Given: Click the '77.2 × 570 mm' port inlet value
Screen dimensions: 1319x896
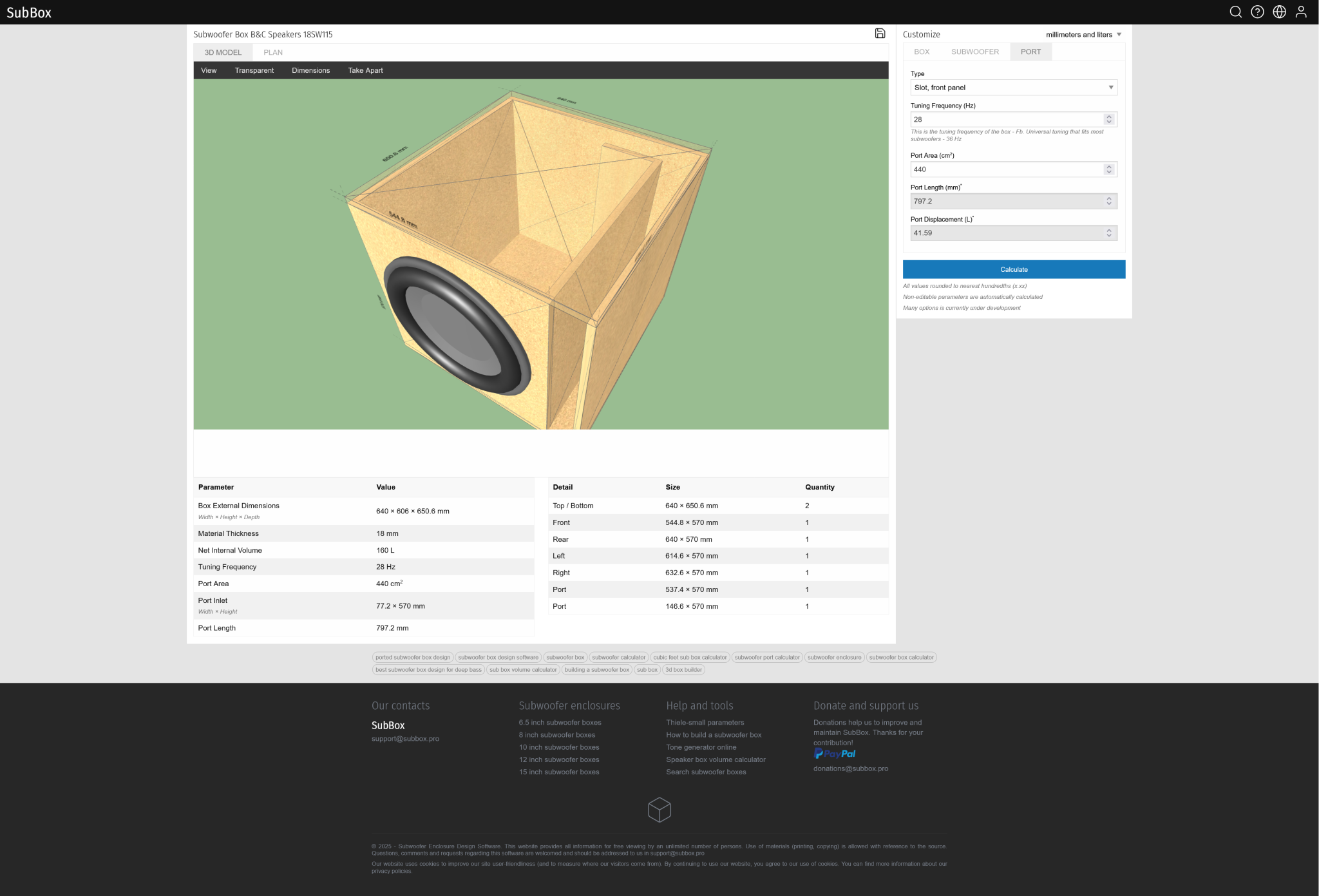Looking at the screenshot, I should click(401, 606).
